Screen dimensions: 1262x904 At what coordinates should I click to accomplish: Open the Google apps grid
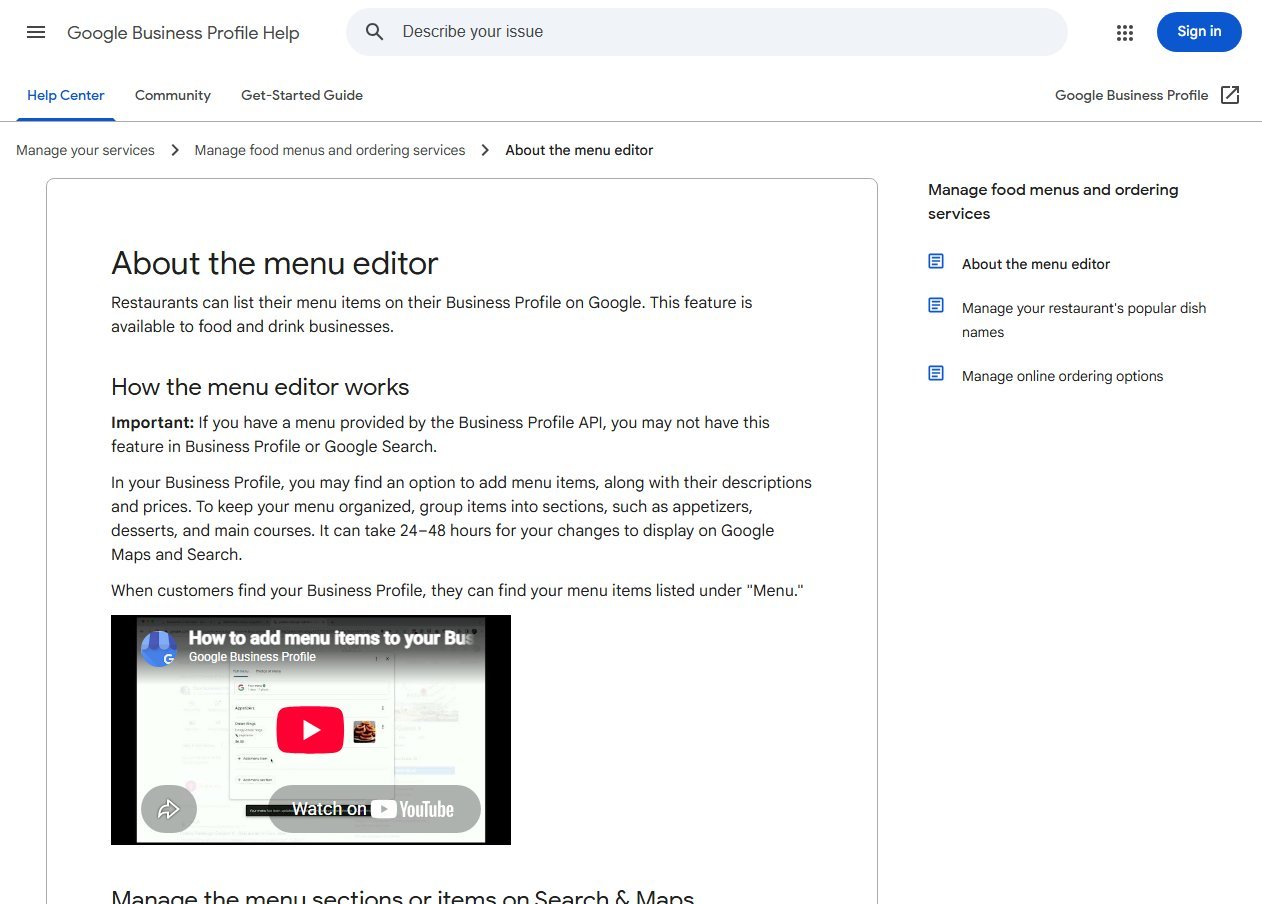(1125, 32)
